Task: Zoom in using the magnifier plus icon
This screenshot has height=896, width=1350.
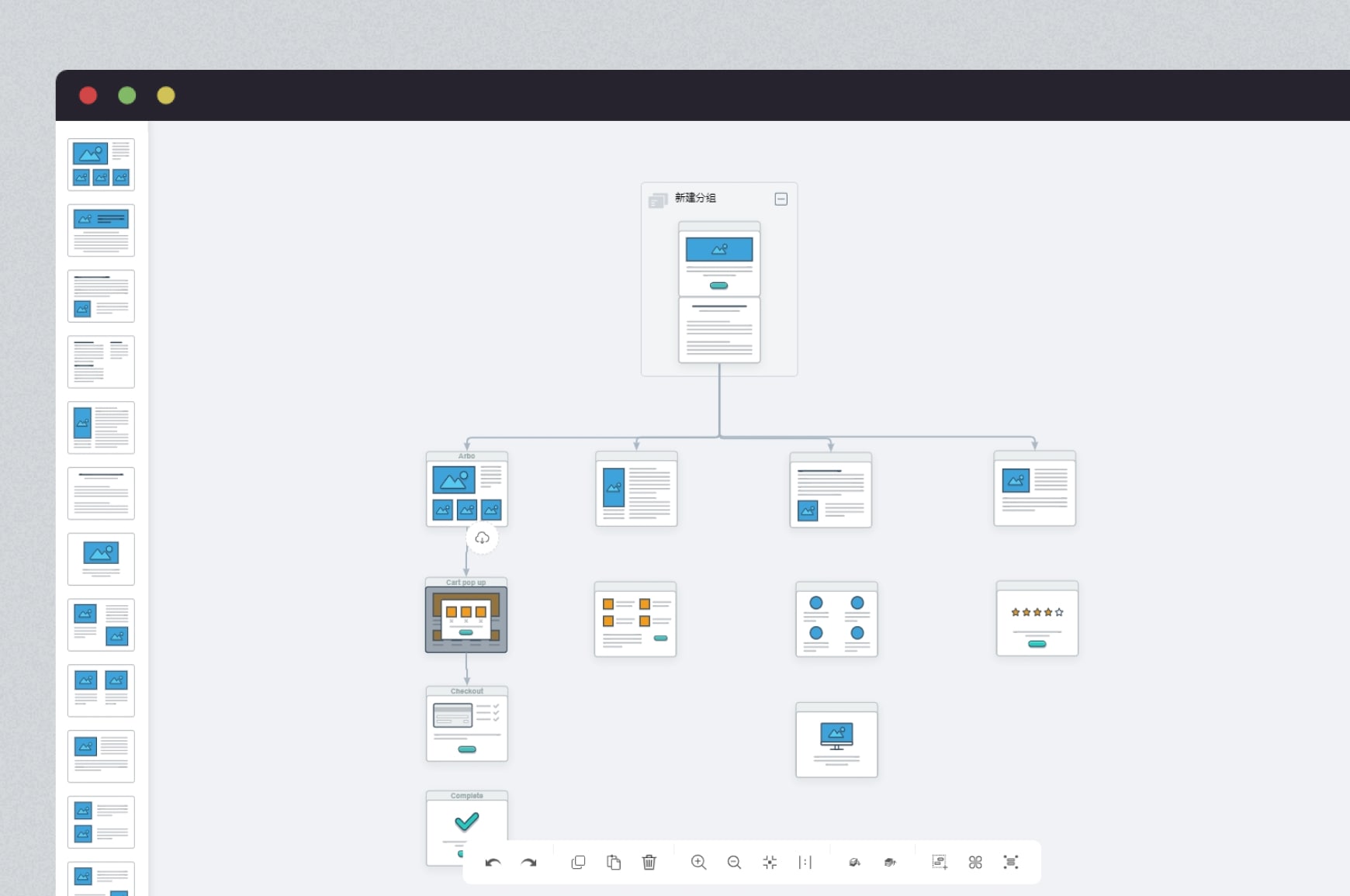Action: coord(698,863)
